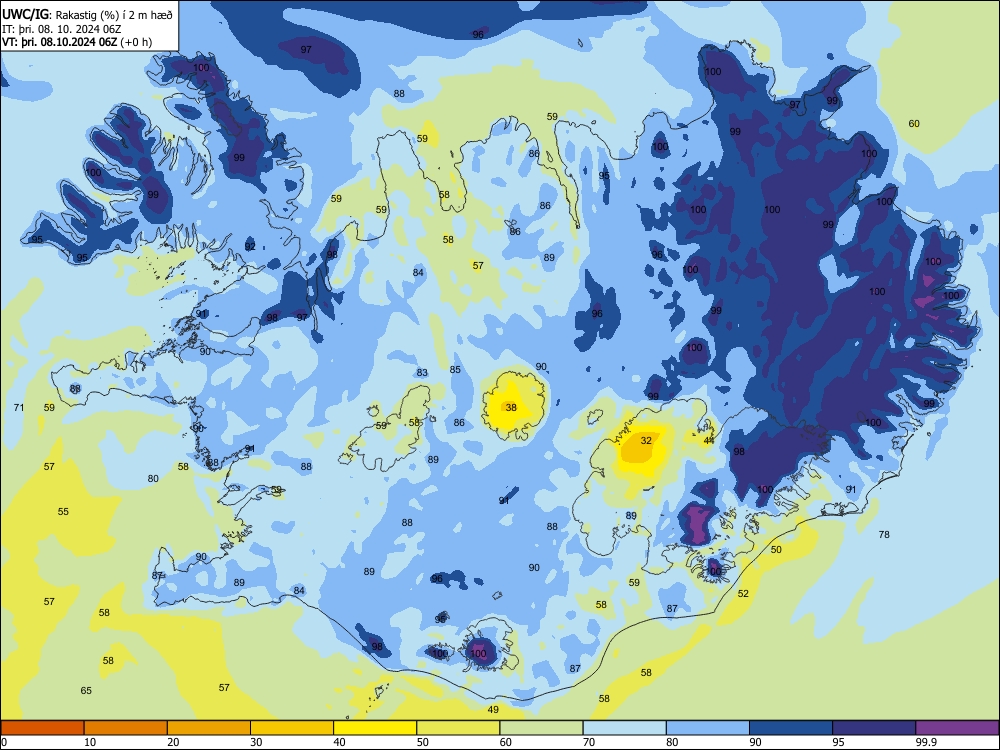
Task: Click the map value '65' in southwest corner
Action: click(x=86, y=691)
